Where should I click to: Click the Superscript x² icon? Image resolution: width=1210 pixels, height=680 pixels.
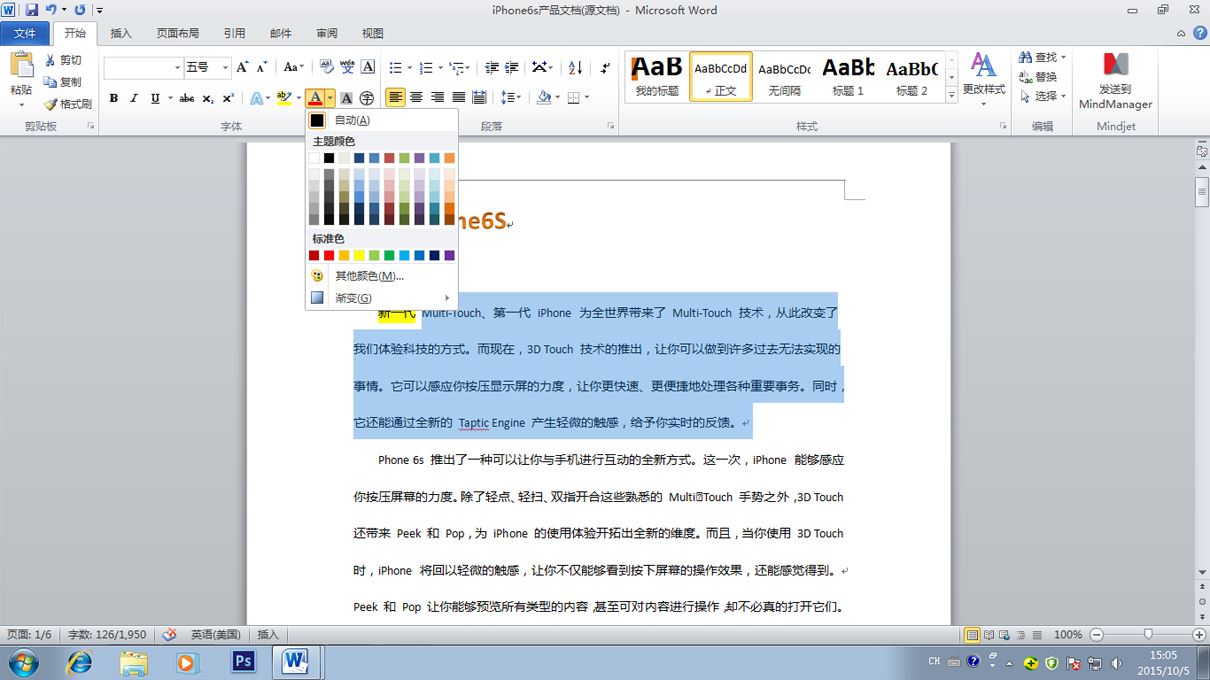coord(228,98)
